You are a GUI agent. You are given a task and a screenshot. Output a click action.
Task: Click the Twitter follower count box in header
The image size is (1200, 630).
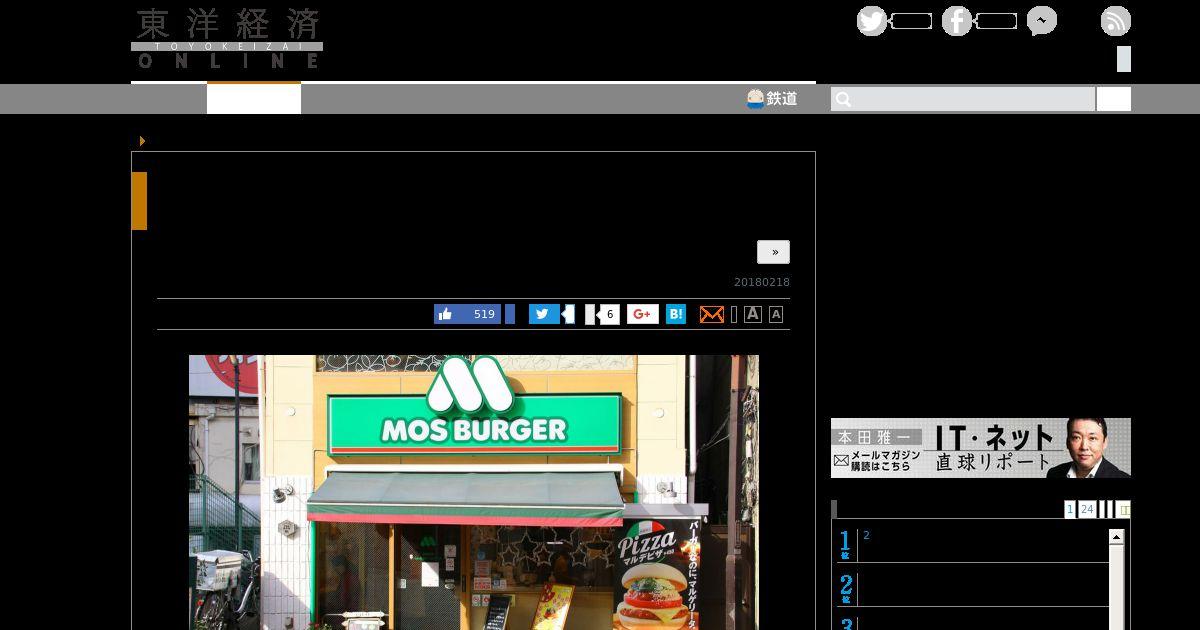(x=911, y=21)
